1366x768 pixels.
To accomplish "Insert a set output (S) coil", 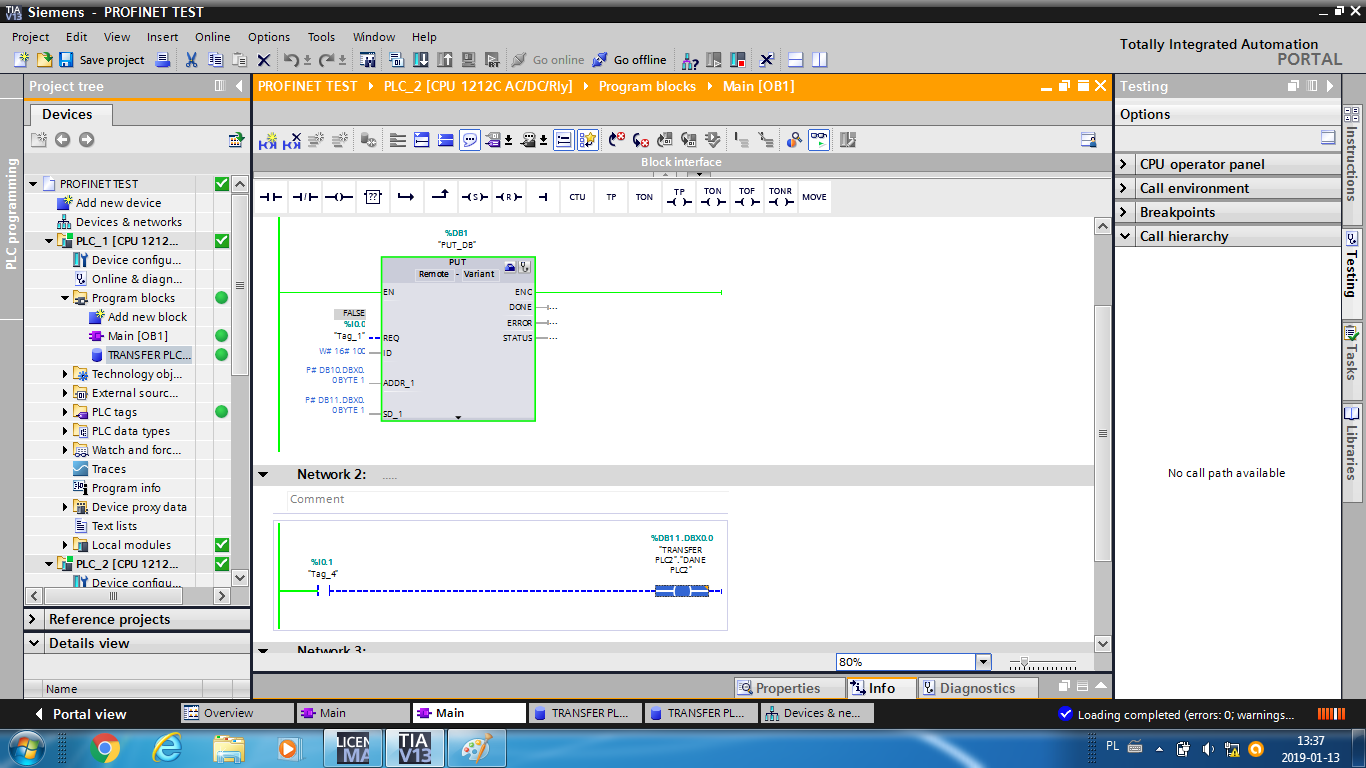I will (x=474, y=197).
